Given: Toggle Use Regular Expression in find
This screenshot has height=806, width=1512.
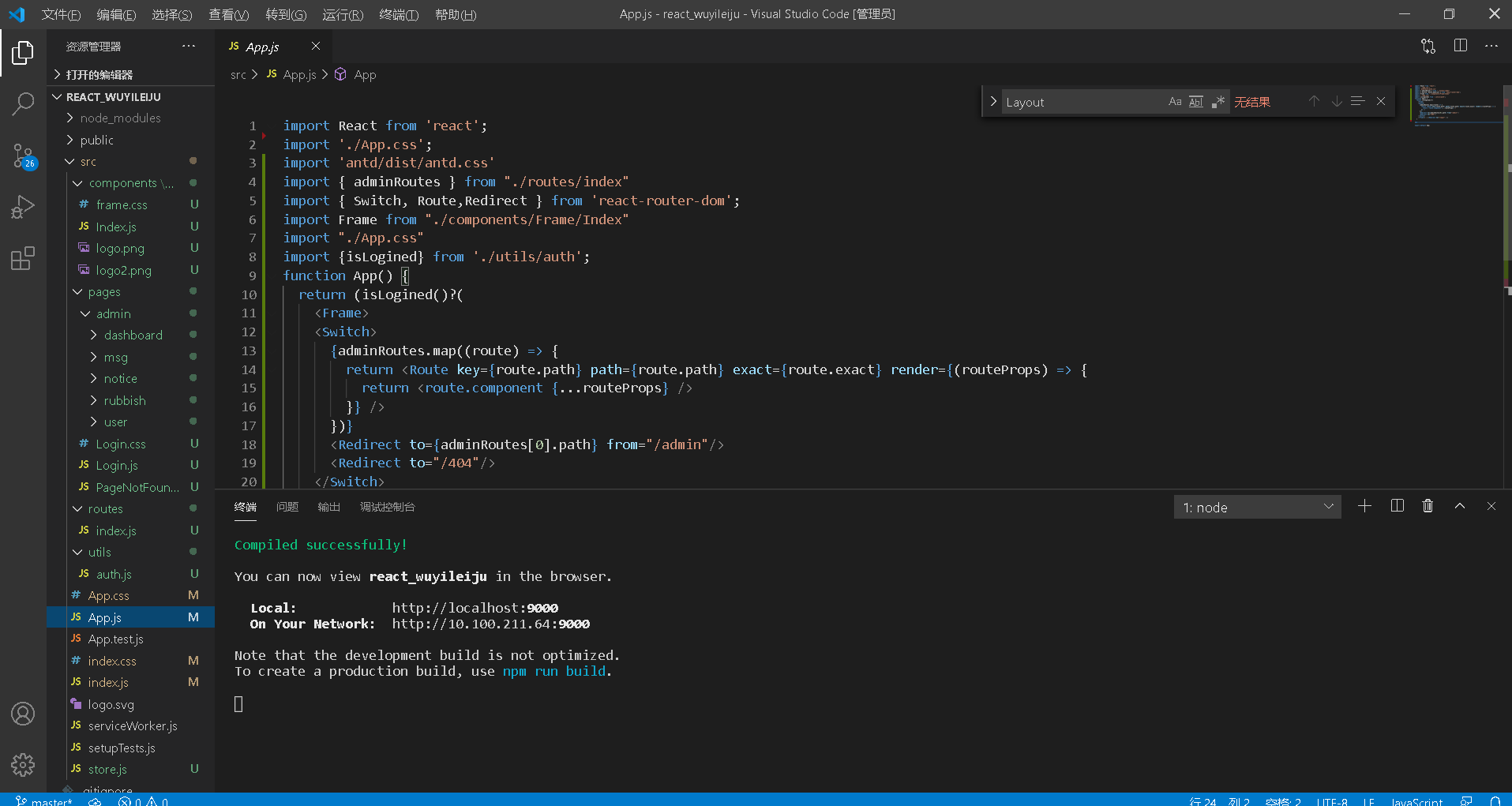Looking at the screenshot, I should (x=1218, y=101).
